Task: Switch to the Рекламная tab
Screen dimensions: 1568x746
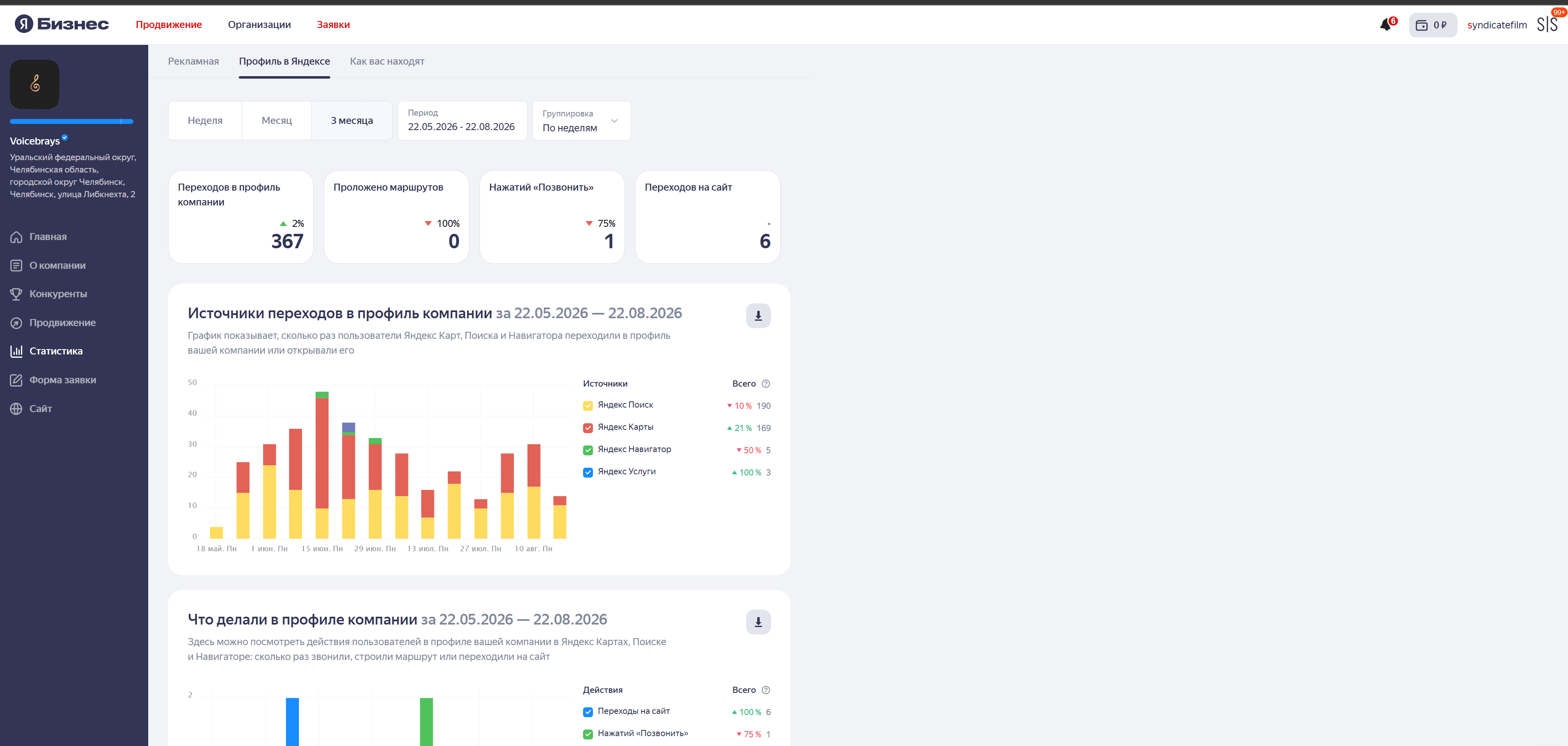Action: pyautogui.click(x=193, y=61)
